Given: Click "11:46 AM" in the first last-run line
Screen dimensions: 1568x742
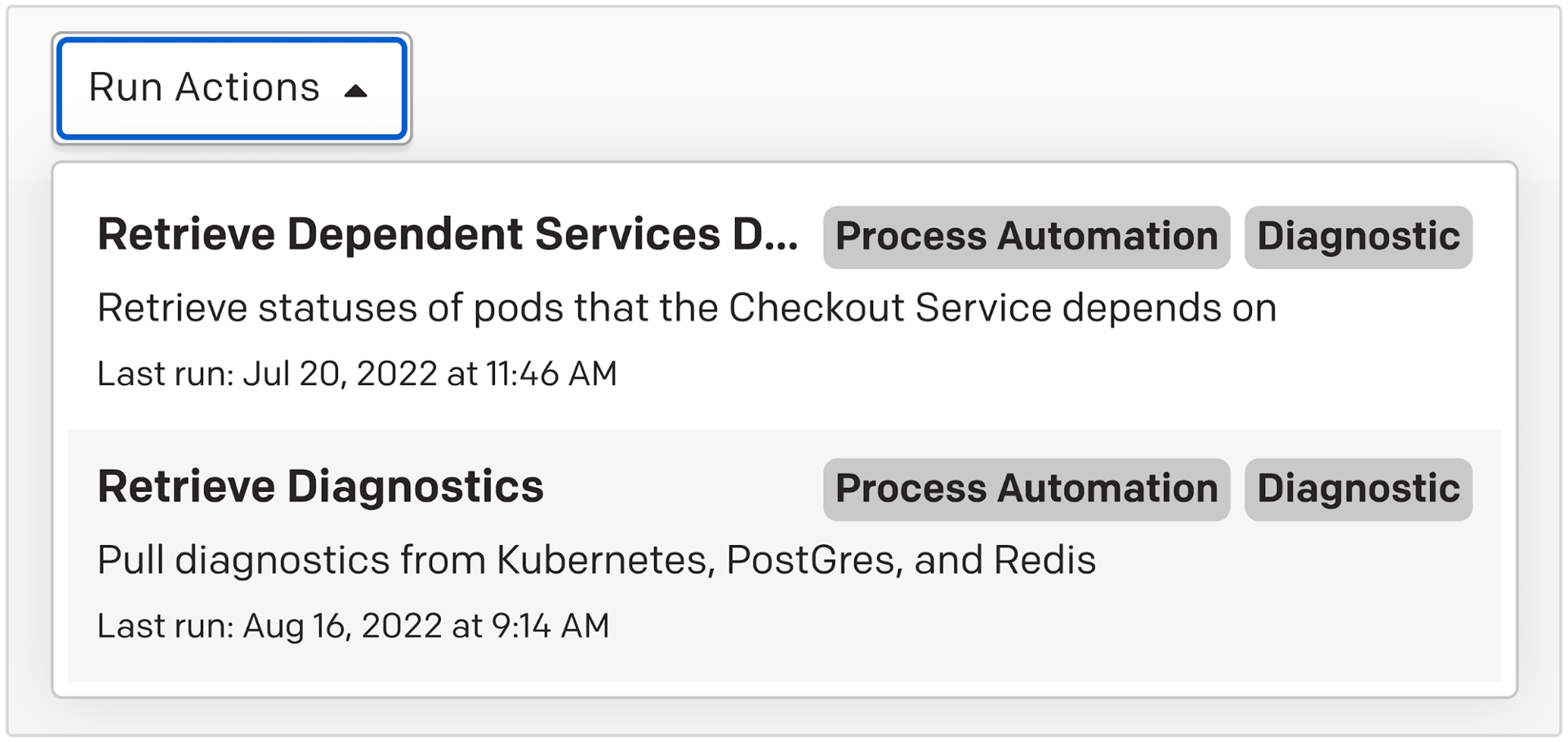Looking at the screenshot, I should 551,373.
